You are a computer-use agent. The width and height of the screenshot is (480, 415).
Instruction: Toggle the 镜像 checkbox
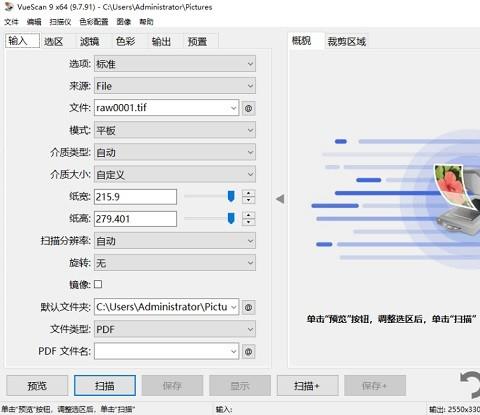coord(98,284)
